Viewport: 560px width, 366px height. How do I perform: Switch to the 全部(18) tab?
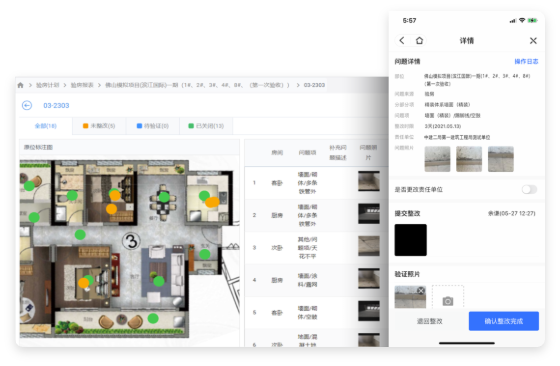click(46, 126)
